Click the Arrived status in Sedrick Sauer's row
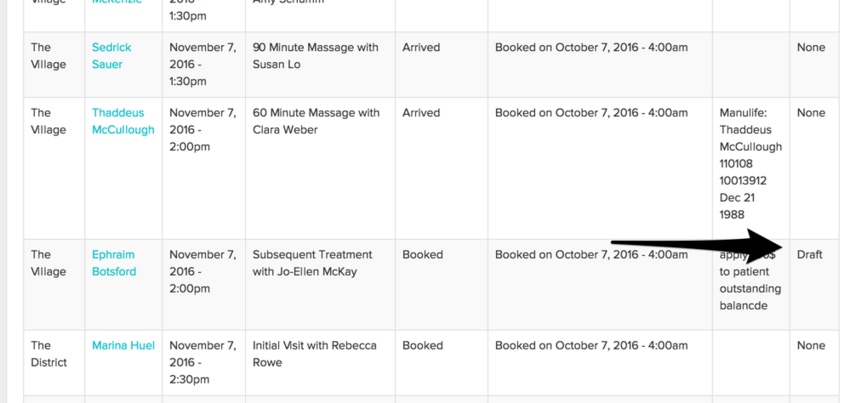This screenshot has height=403, width=850. [421, 47]
